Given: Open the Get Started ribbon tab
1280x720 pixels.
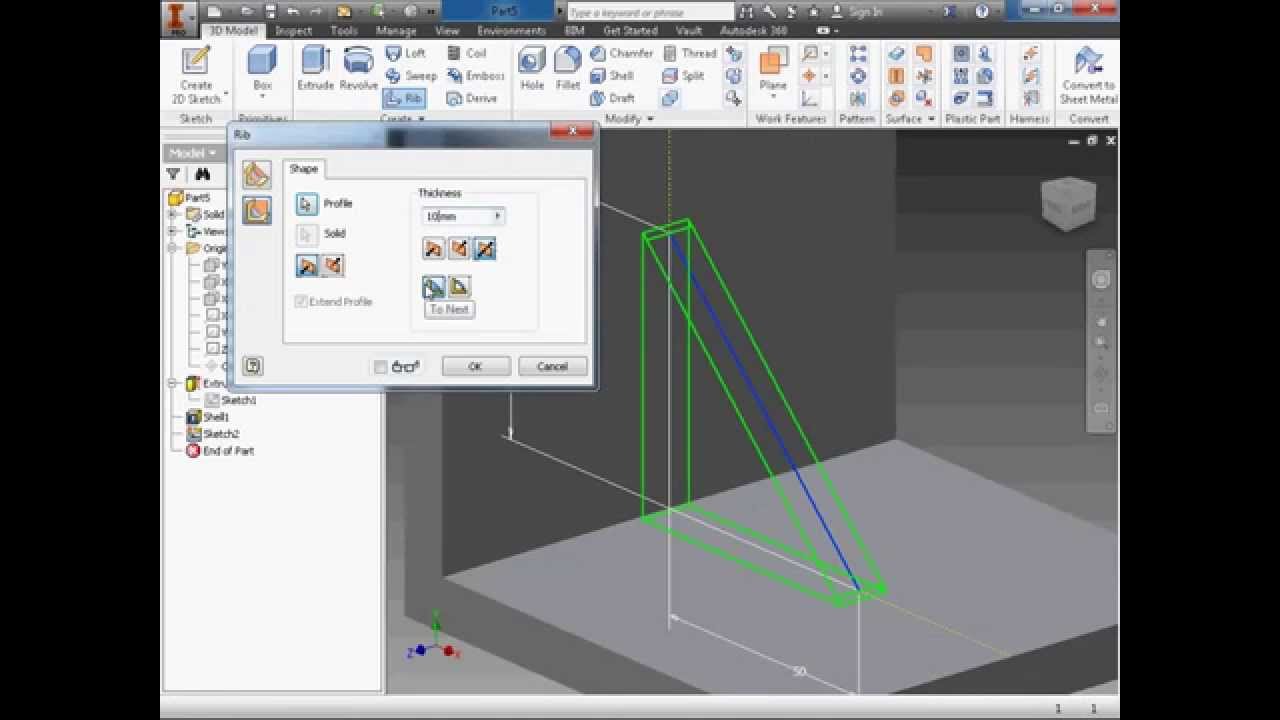Looking at the screenshot, I should pyautogui.click(x=630, y=31).
